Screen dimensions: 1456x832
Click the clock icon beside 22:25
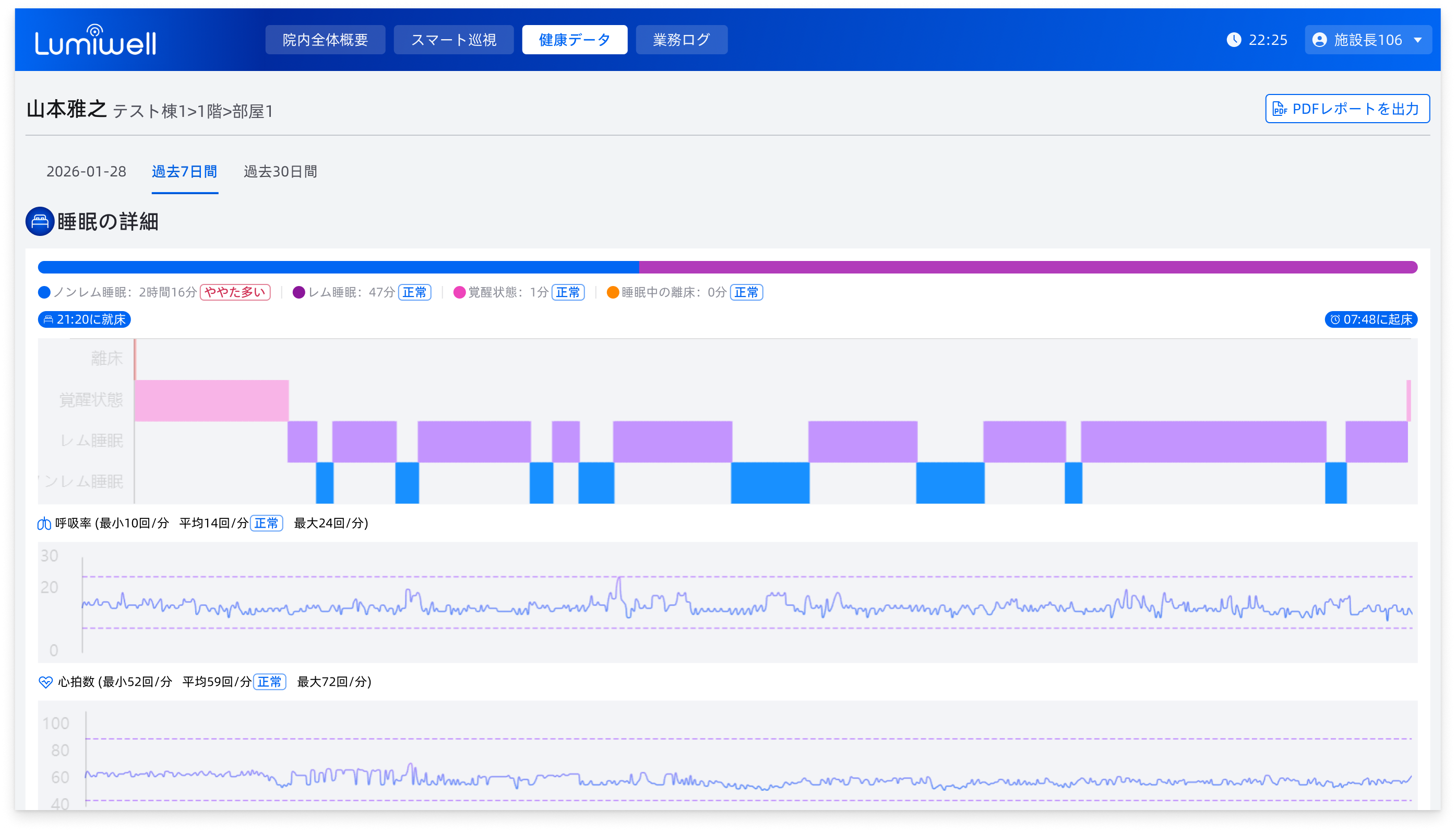tap(1234, 40)
